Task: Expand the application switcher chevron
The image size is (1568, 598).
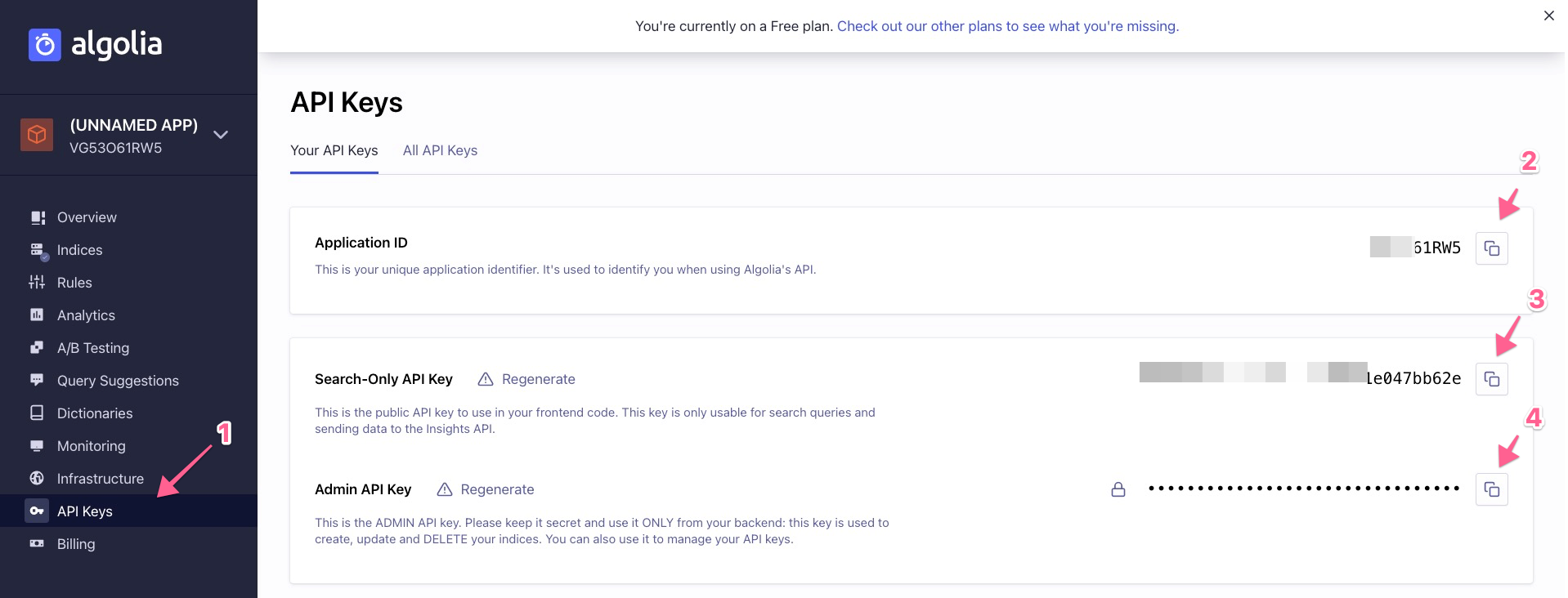Action: 221,135
